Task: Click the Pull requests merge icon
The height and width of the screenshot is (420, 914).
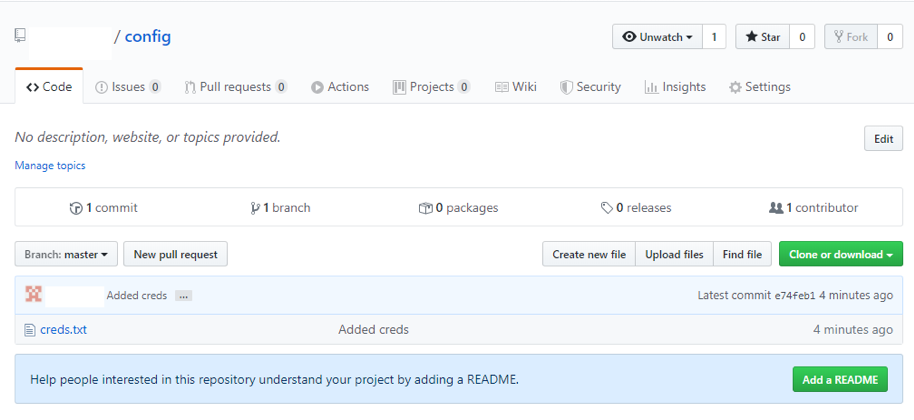Action: (189, 87)
